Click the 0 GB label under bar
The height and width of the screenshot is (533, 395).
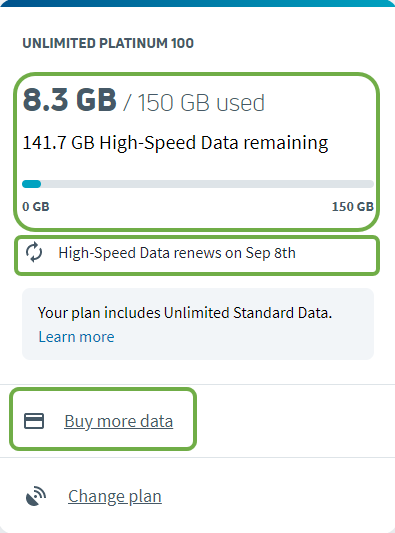click(x=36, y=207)
